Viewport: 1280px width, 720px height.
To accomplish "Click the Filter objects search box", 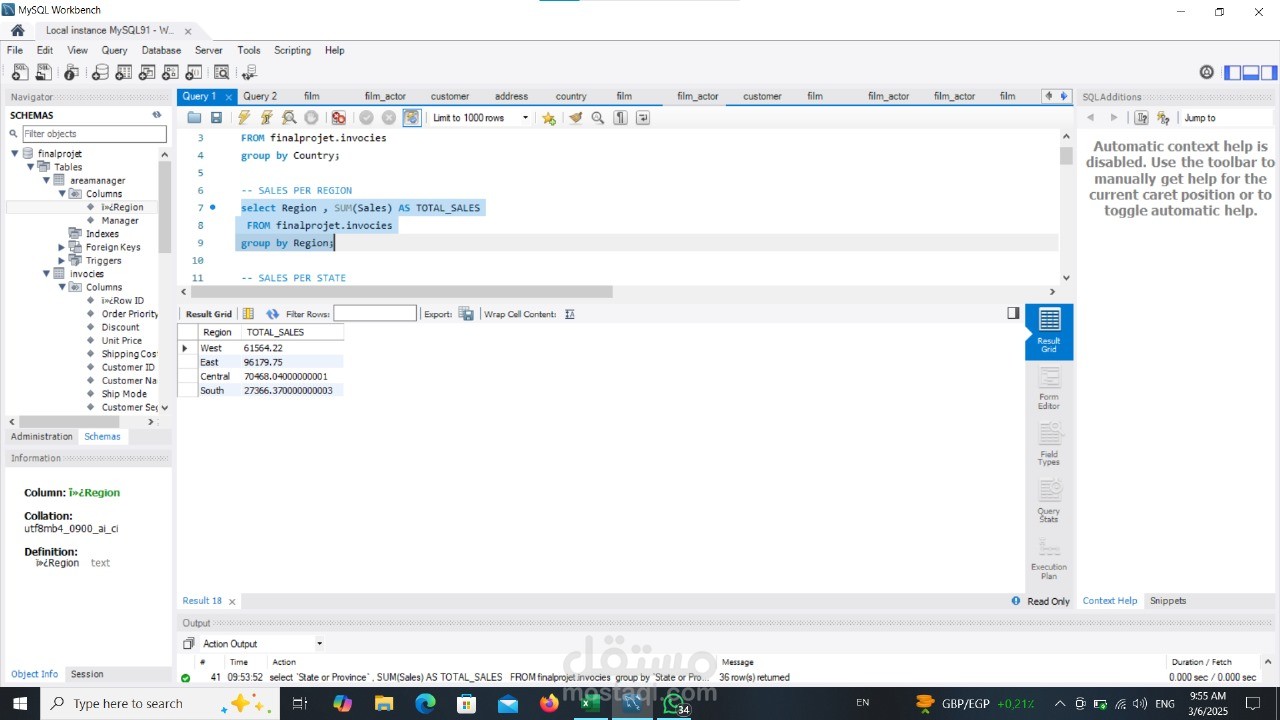I will [94, 134].
